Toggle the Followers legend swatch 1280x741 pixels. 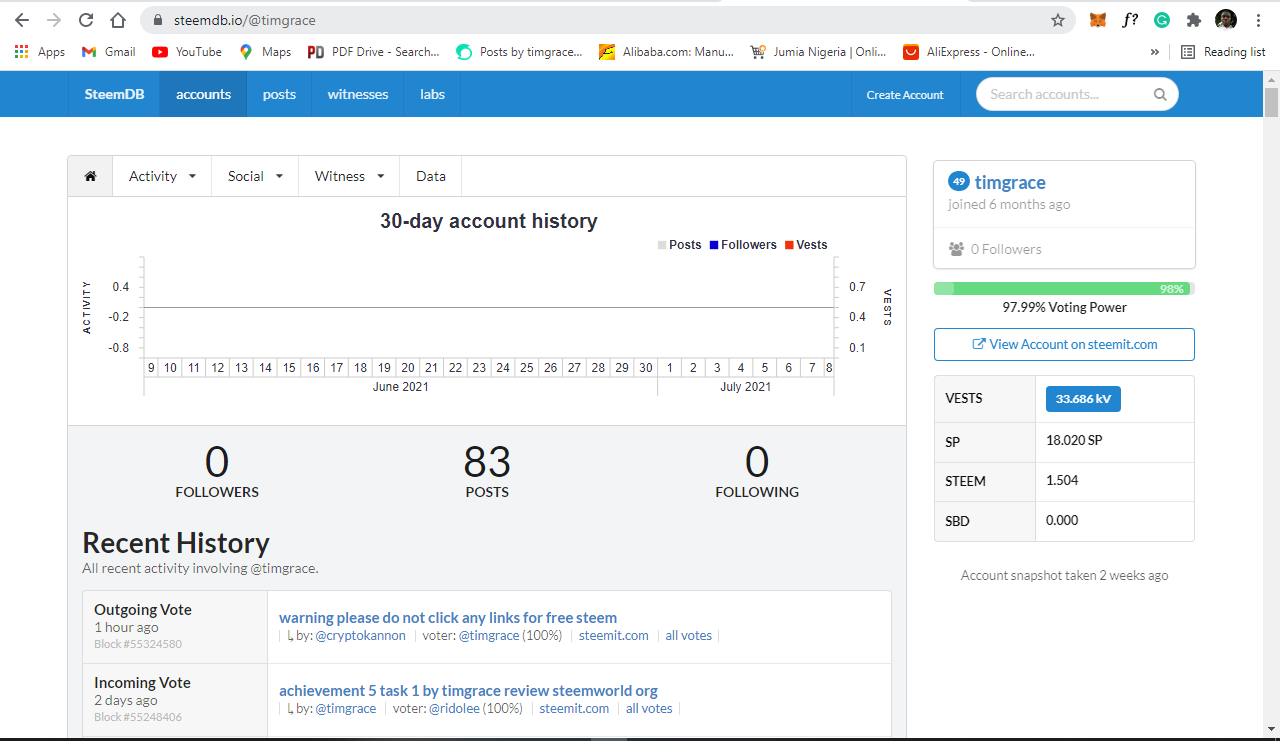tap(714, 245)
